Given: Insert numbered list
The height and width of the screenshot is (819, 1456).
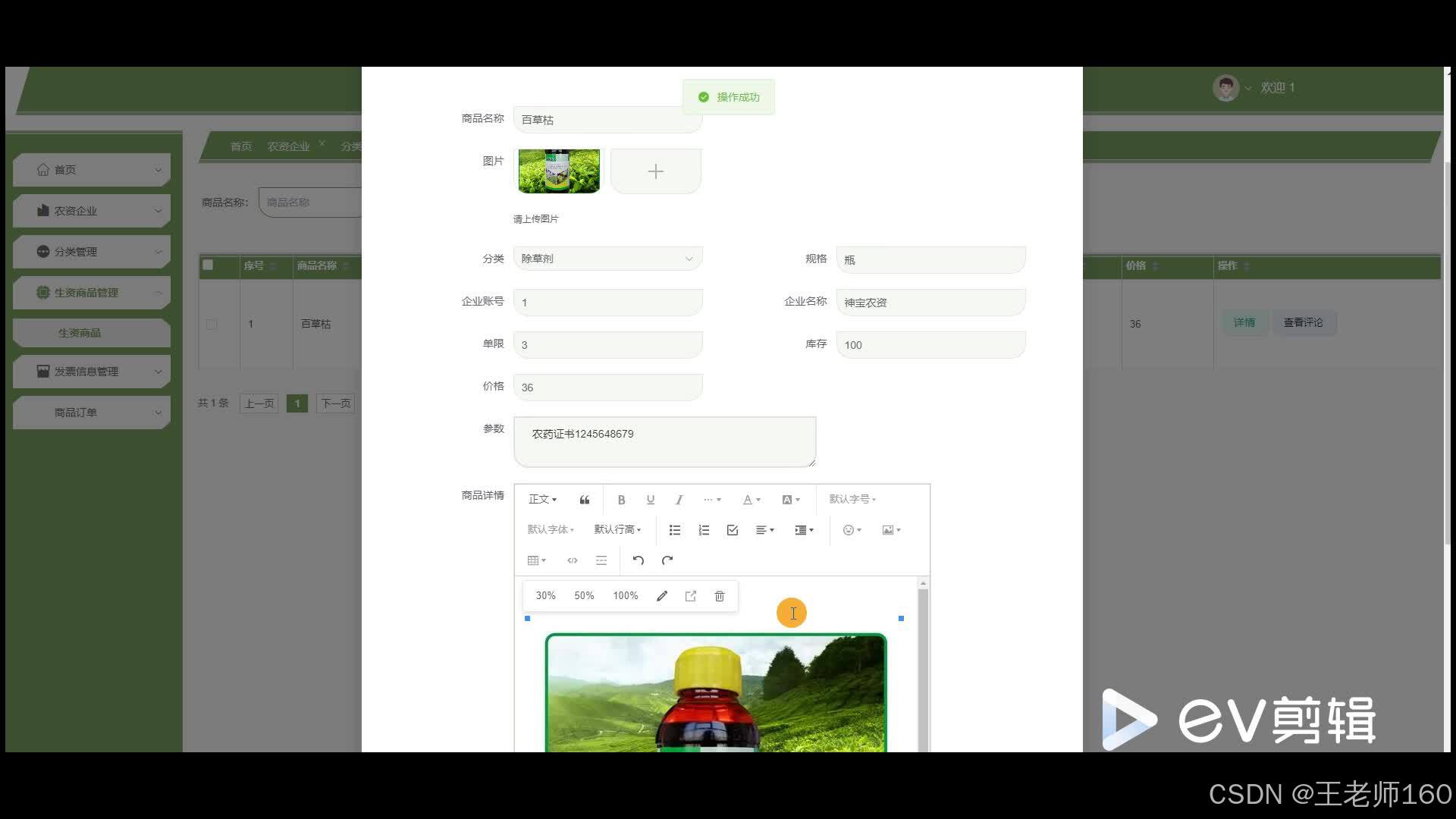Looking at the screenshot, I should (x=704, y=530).
